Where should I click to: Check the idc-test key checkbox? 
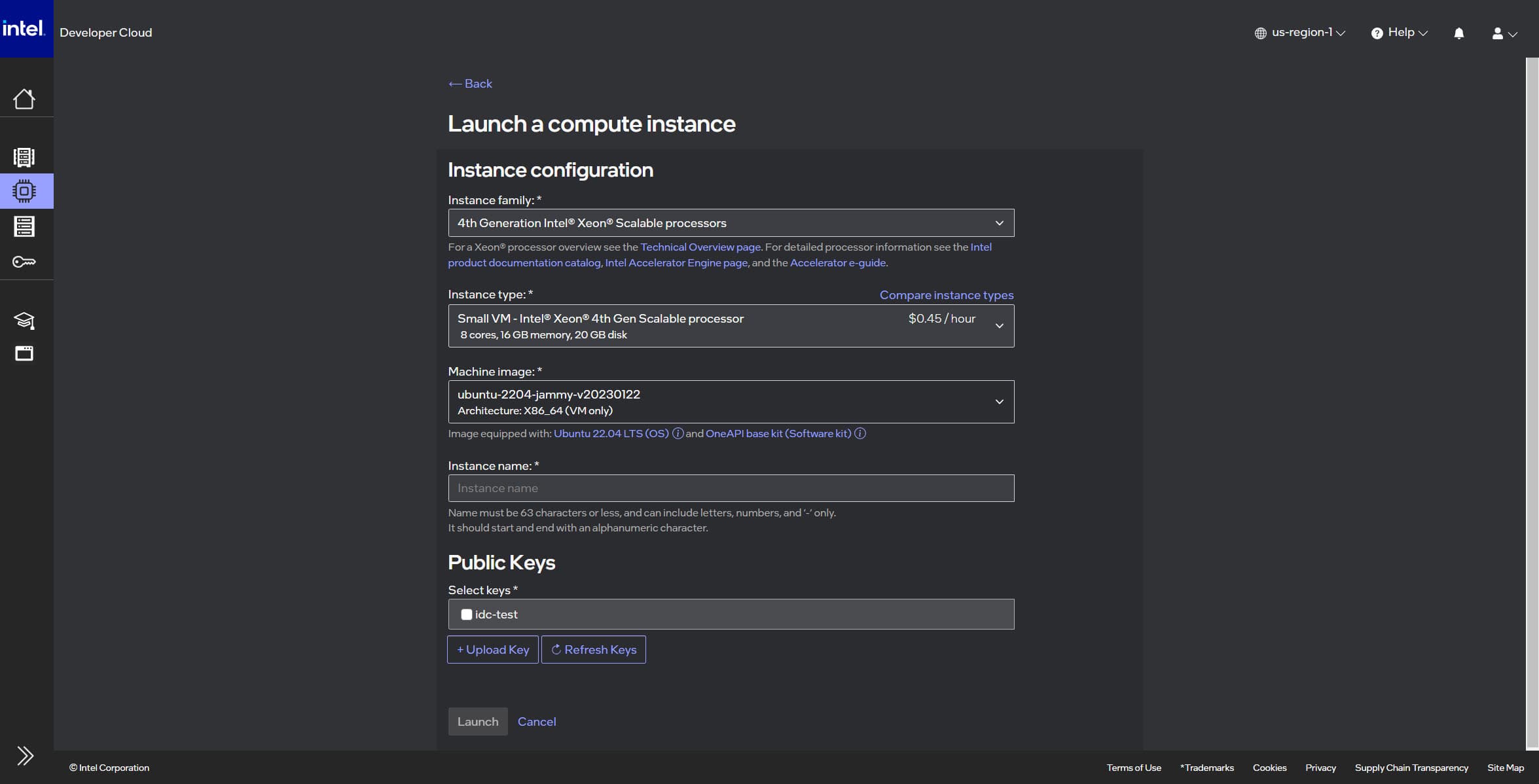pyautogui.click(x=466, y=615)
